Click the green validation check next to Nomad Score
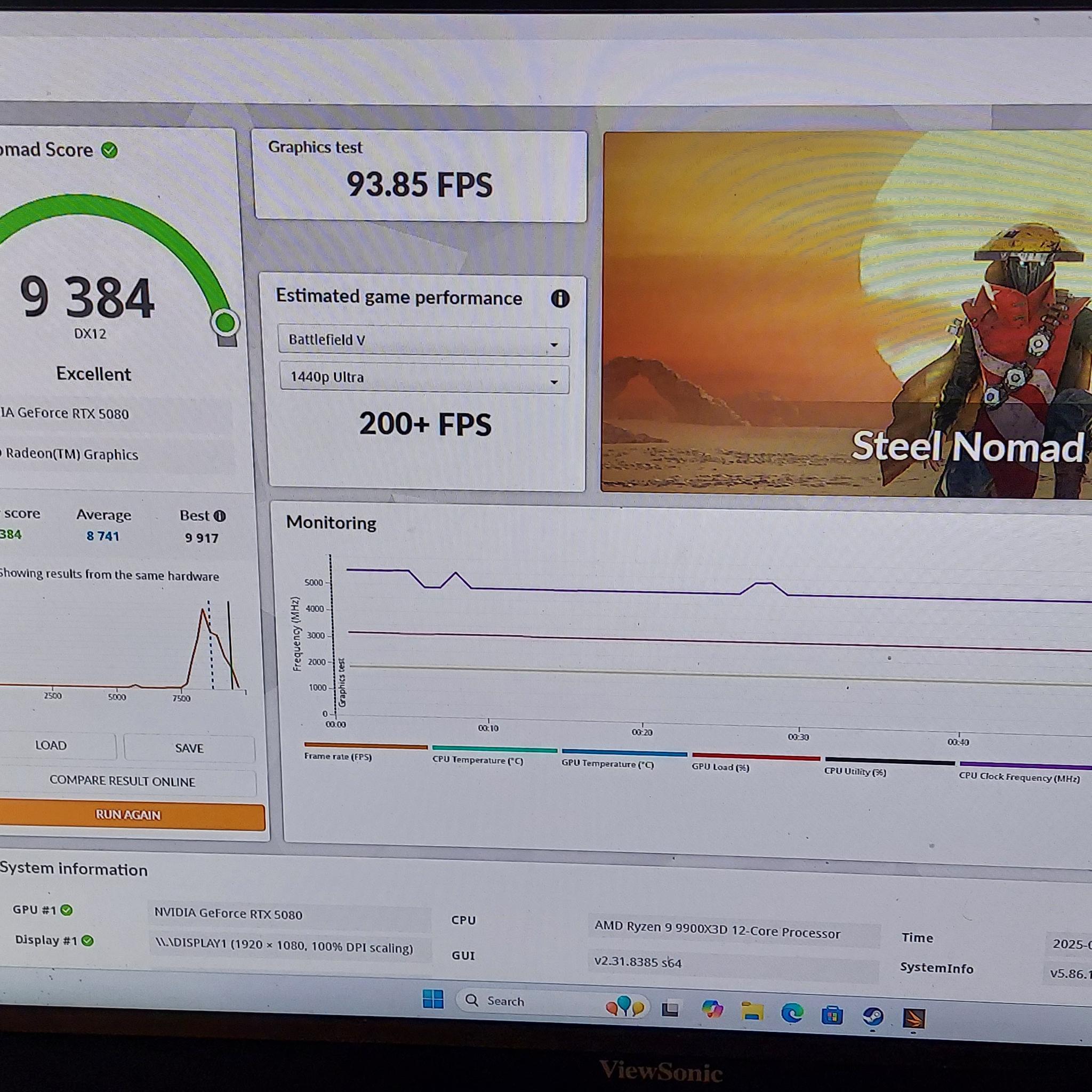This screenshot has width=1092, height=1092. tap(109, 150)
